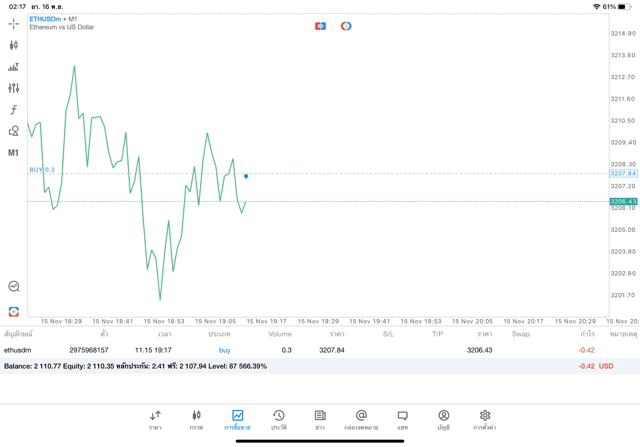Screen dimensions: 640x447
Task: Open the drawing objects shapes tool
Action: point(14,131)
